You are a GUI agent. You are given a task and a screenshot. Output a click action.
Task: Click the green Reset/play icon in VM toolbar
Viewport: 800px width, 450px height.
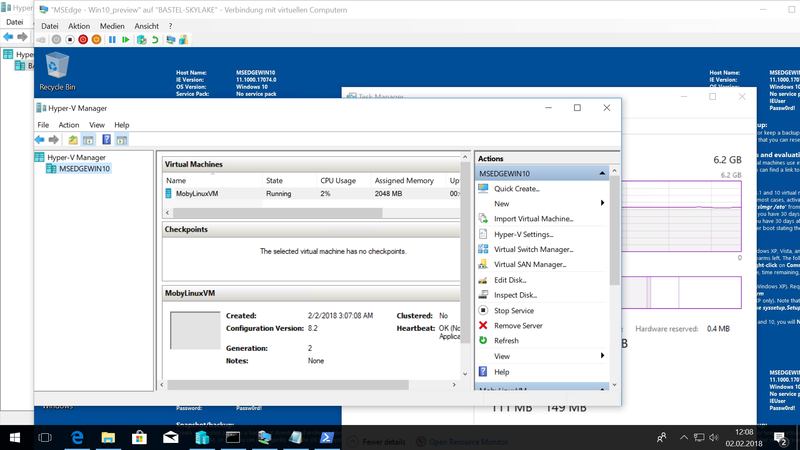click(x=126, y=39)
